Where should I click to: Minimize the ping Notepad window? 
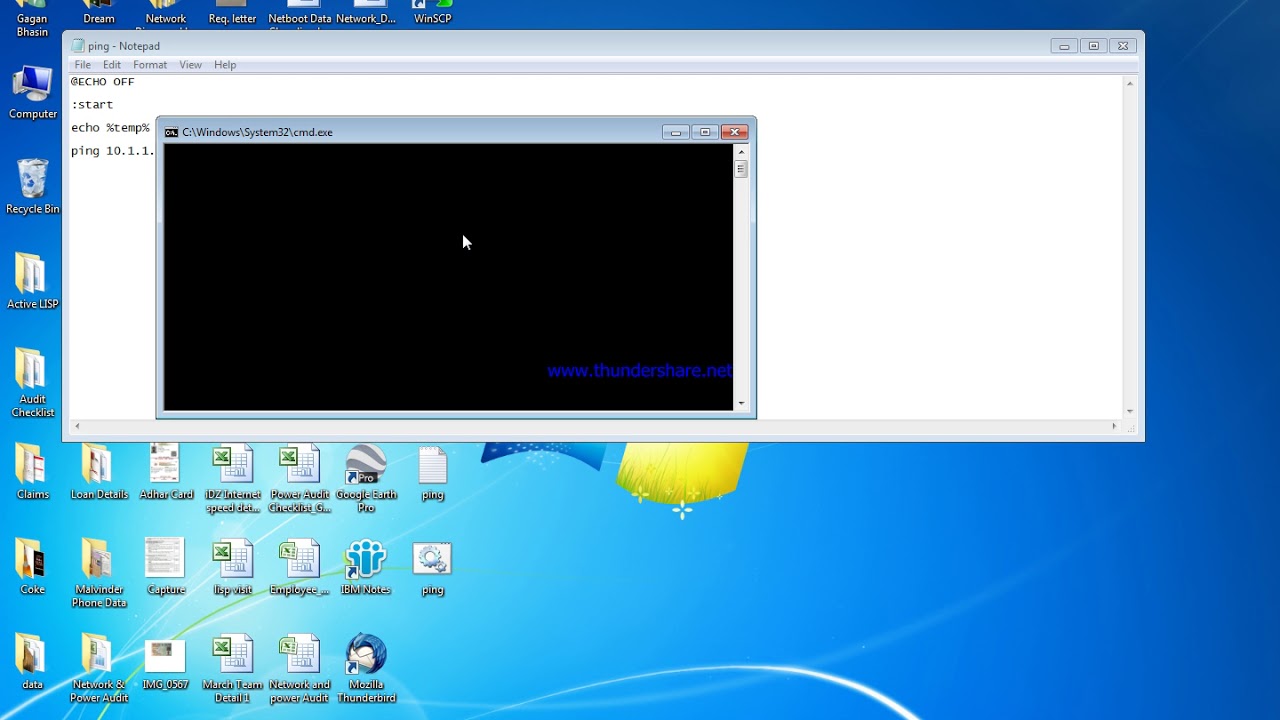tap(1064, 46)
